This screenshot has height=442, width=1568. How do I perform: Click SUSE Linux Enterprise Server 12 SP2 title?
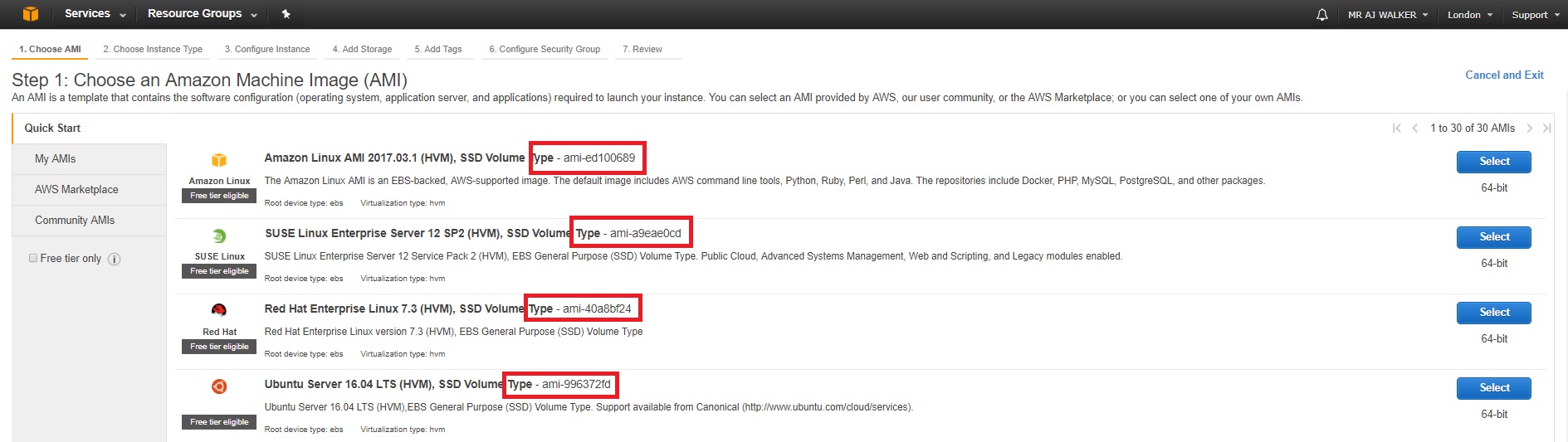click(x=432, y=233)
